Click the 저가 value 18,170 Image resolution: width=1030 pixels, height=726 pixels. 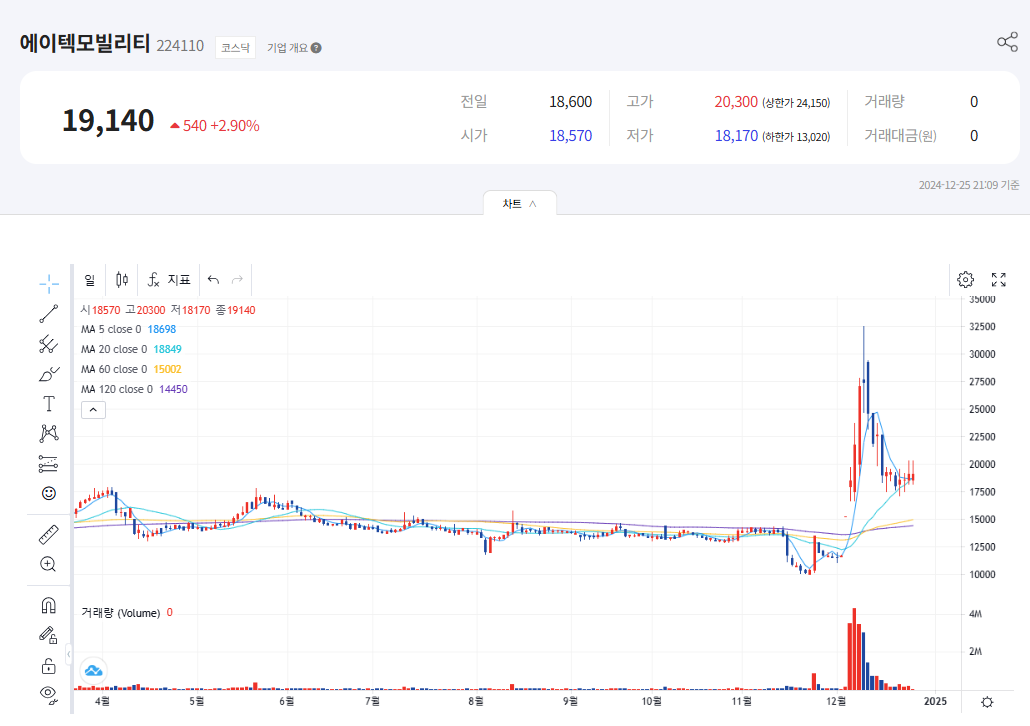click(736, 136)
